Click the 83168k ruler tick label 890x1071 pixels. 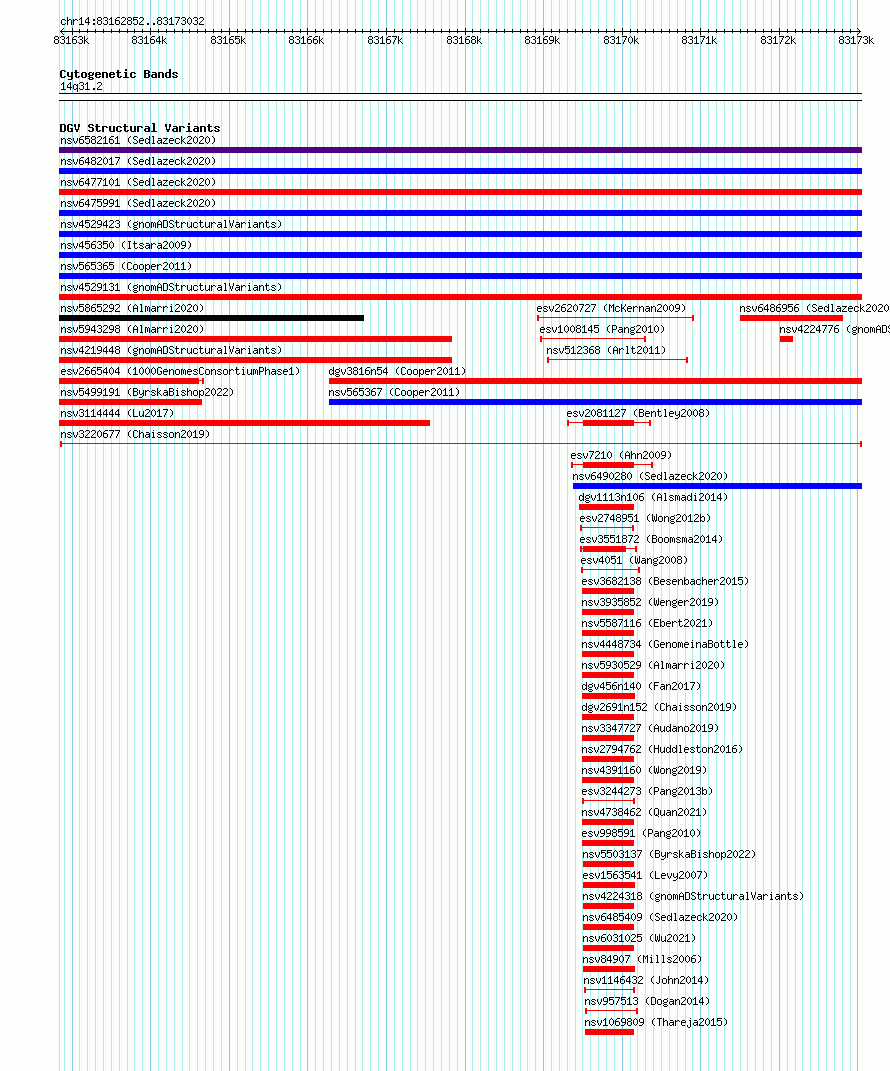point(464,41)
